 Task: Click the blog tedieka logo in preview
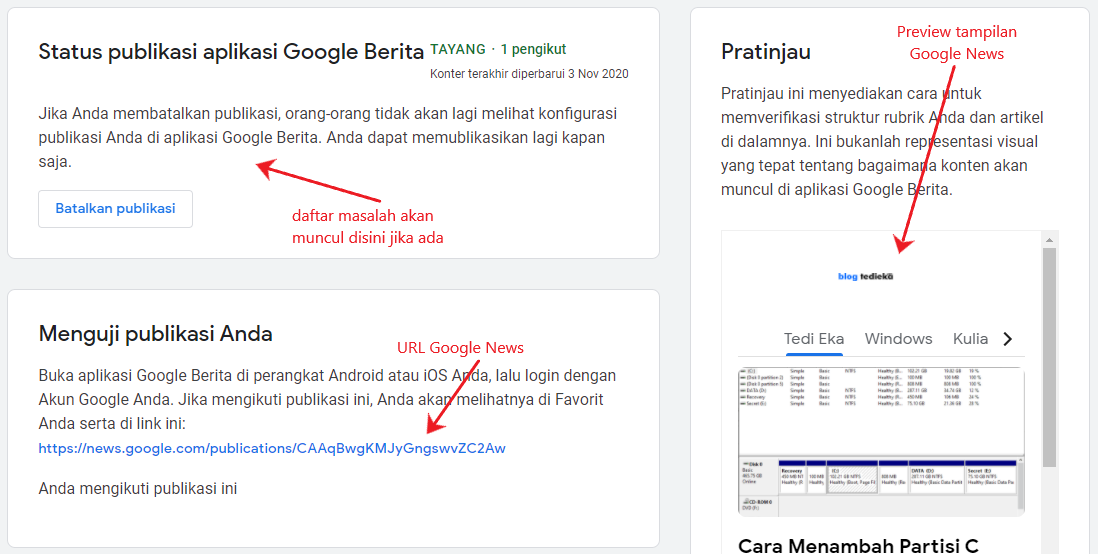pyautogui.click(x=866, y=276)
